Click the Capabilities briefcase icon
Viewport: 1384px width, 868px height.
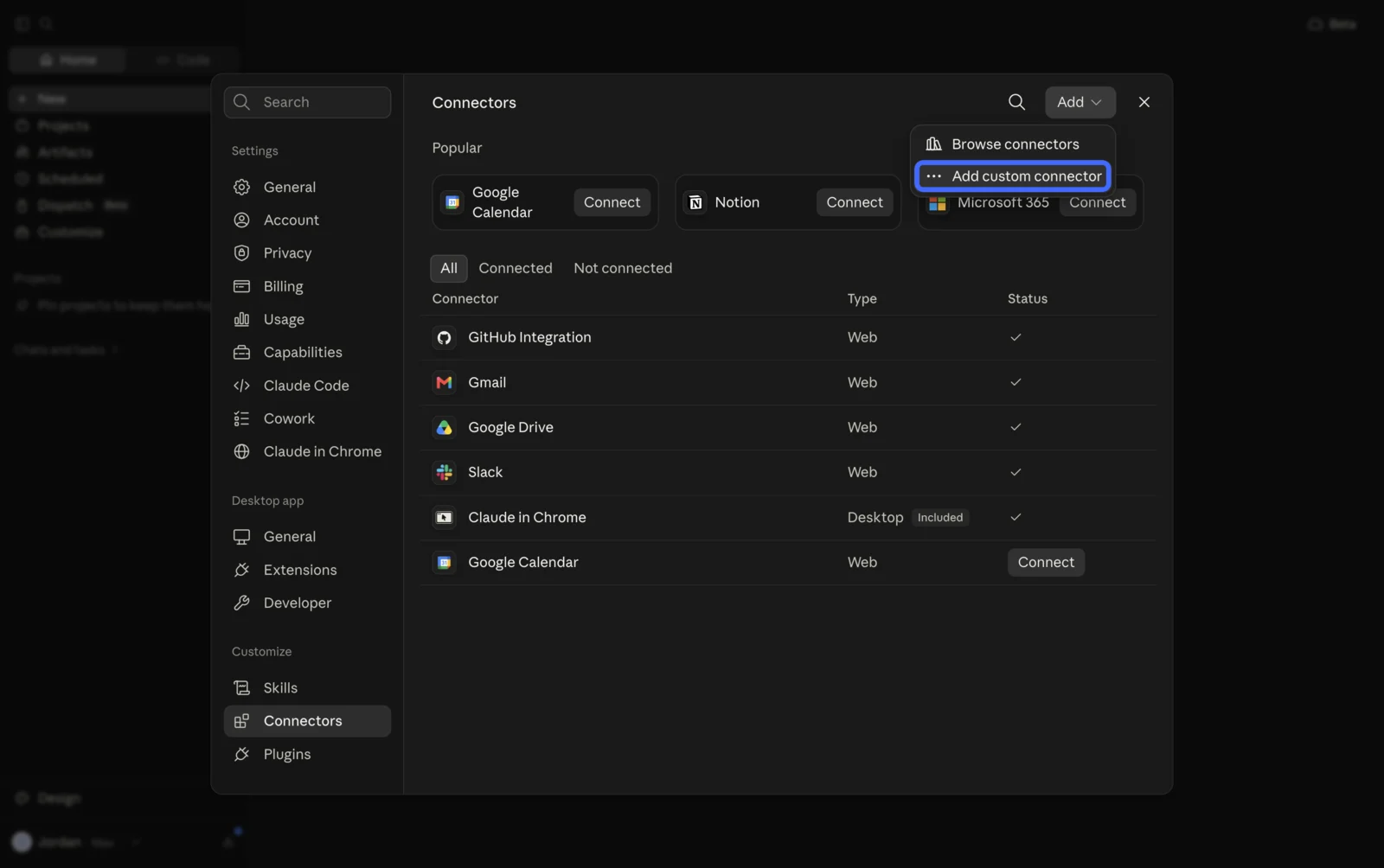tap(241, 353)
